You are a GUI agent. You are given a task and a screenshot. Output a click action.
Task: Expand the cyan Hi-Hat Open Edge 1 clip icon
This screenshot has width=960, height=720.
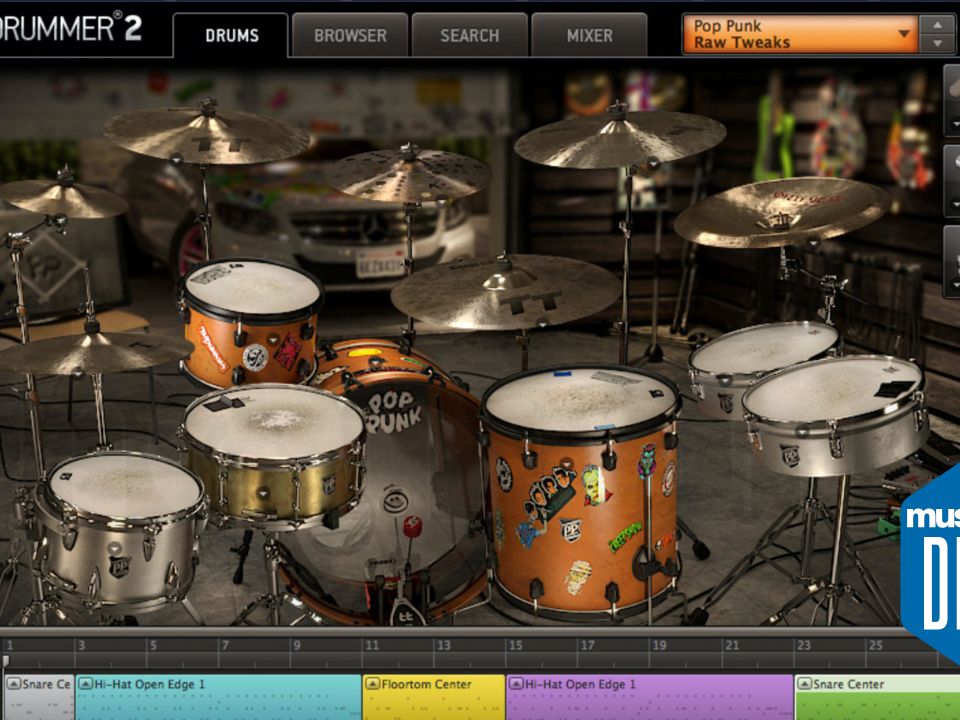click(86, 684)
